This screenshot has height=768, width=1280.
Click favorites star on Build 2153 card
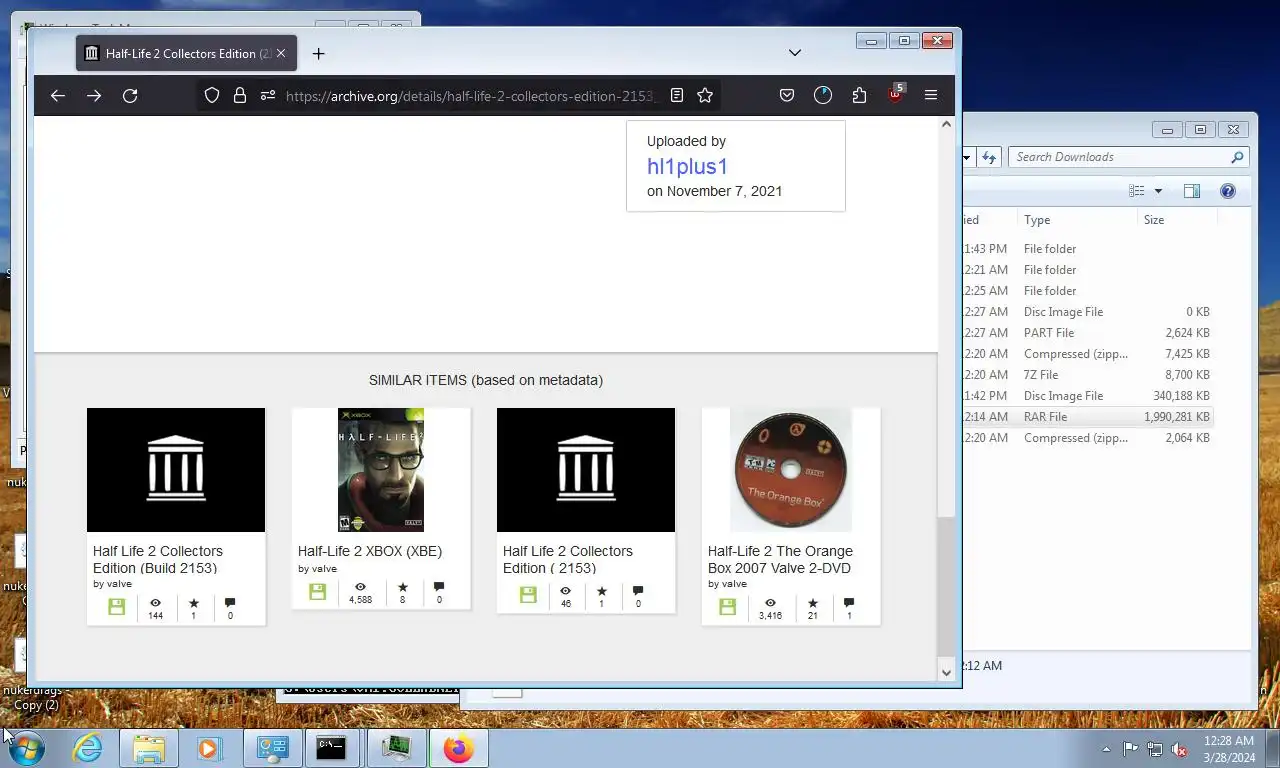(194, 603)
